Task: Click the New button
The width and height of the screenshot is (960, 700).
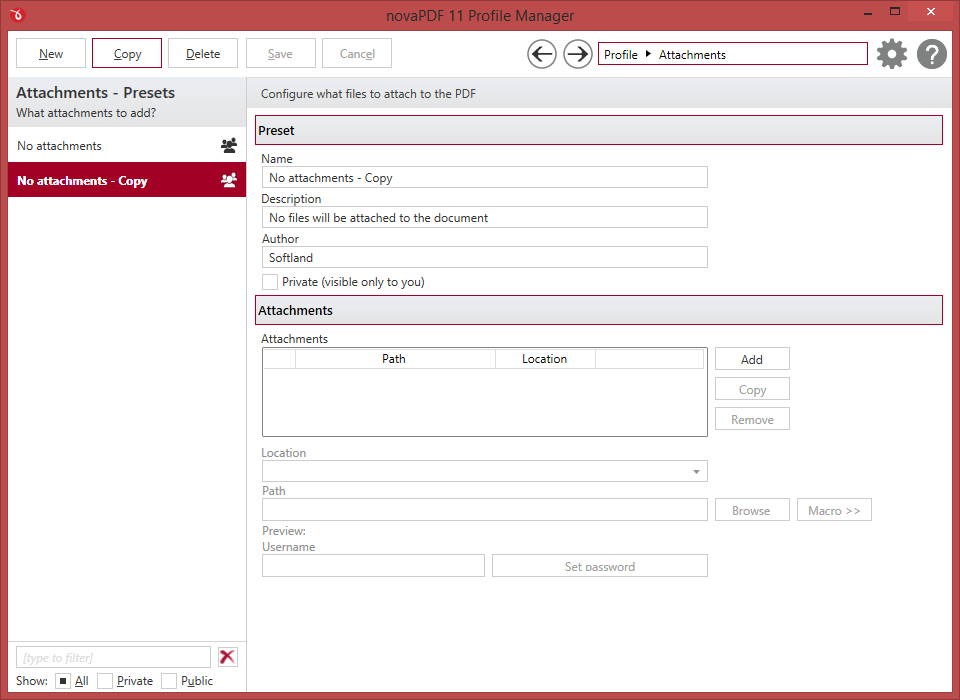Action: (x=51, y=54)
